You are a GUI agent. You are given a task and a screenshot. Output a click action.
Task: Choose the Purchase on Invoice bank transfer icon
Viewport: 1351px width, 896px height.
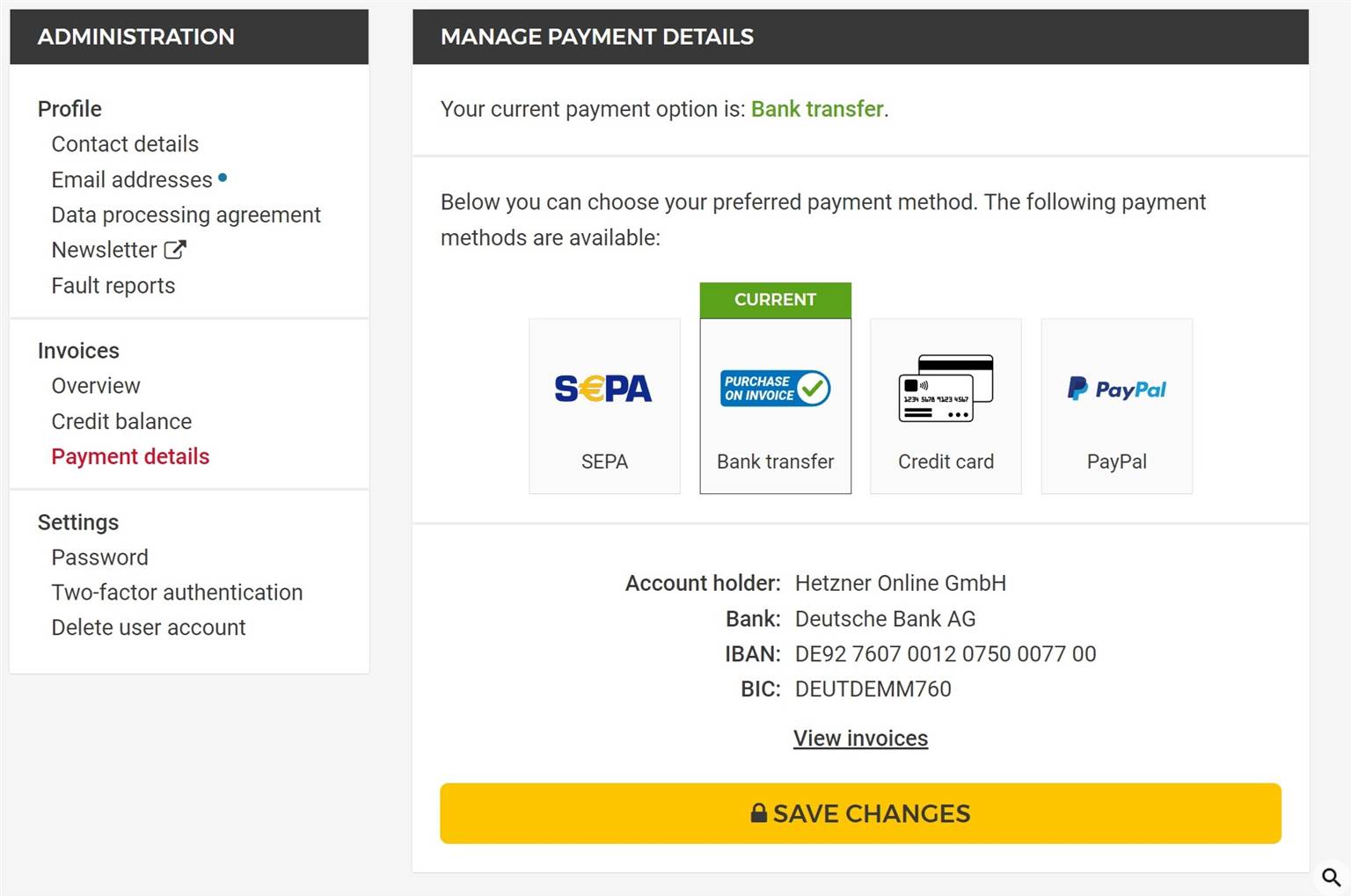[775, 388]
